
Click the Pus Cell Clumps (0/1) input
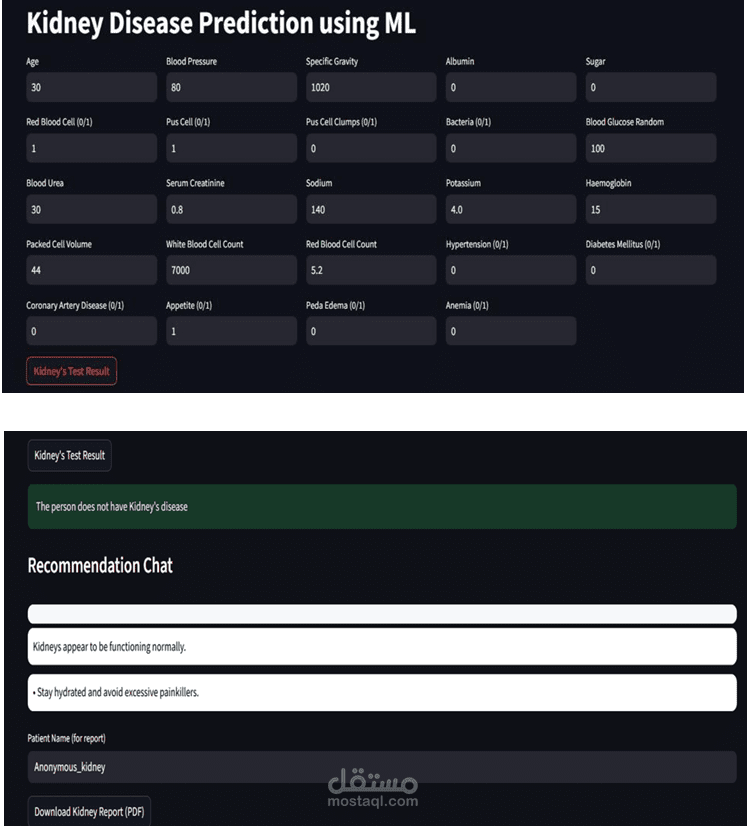pyautogui.click(x=371, y=148)
